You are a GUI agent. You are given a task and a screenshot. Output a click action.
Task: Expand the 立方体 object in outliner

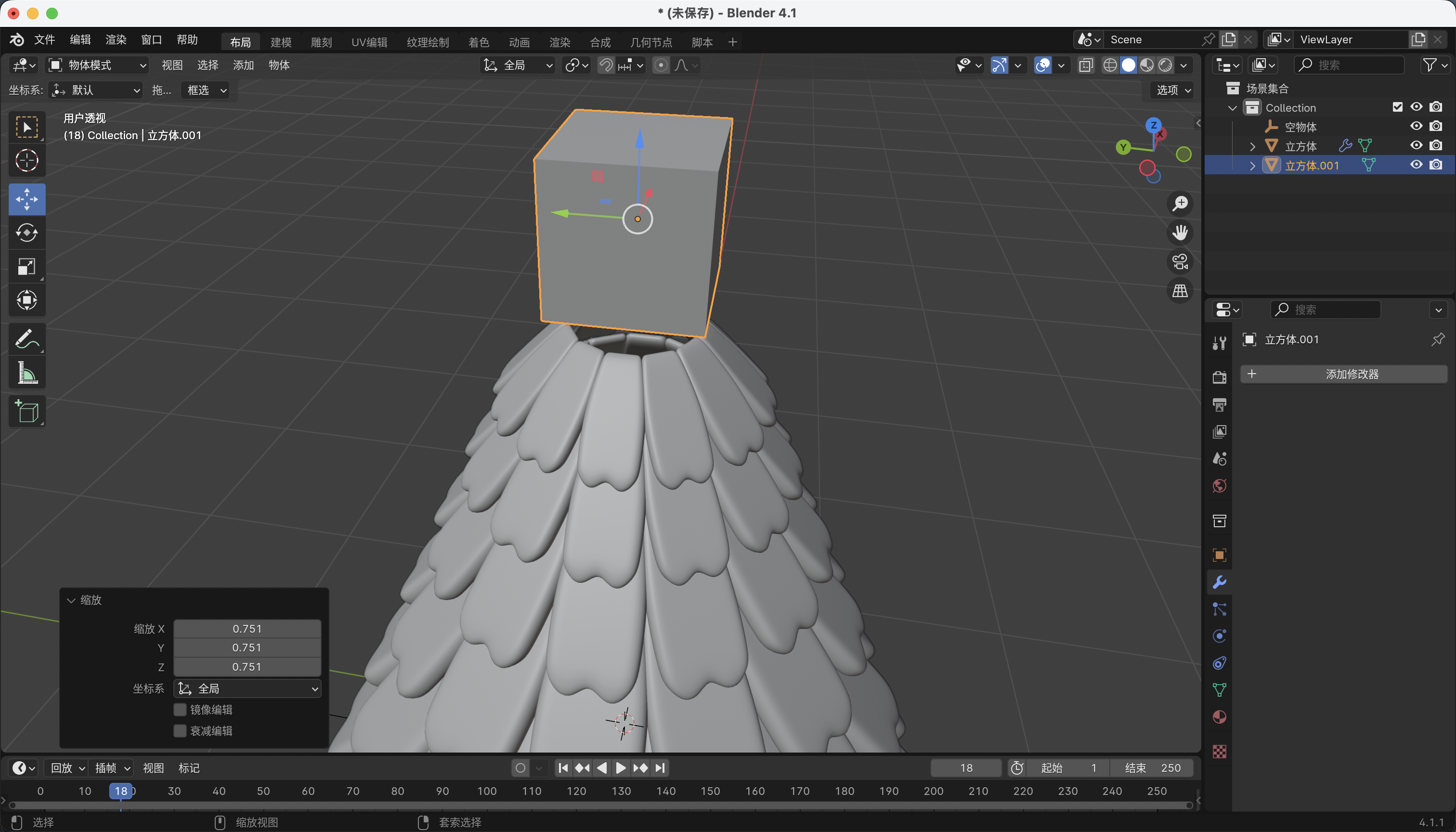[x=1252, y=146]
